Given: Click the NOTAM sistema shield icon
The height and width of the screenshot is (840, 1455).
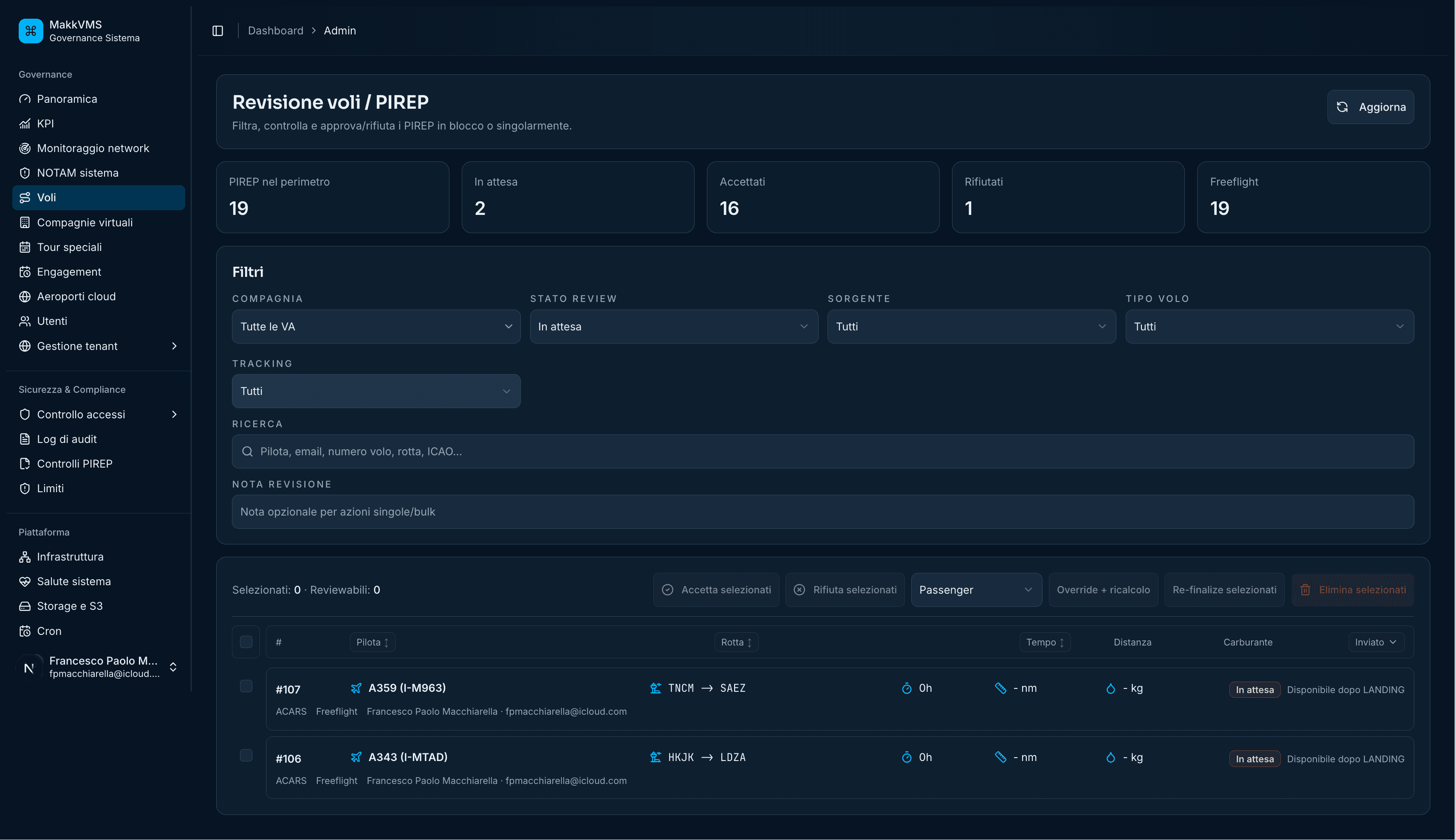Looking at the screenshot, I should point(25,173).
